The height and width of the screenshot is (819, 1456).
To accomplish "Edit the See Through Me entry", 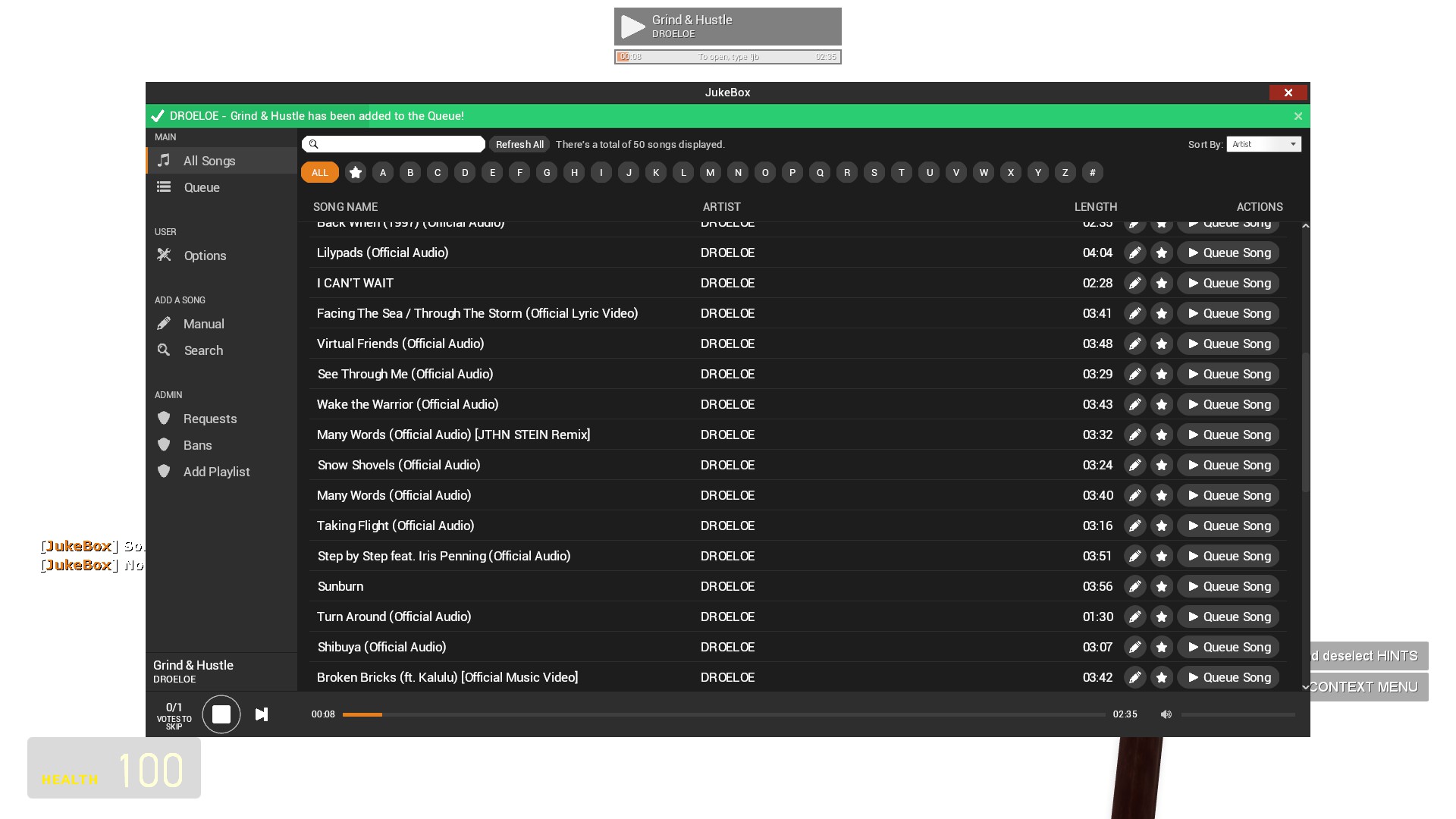I will click(1134, 374).
